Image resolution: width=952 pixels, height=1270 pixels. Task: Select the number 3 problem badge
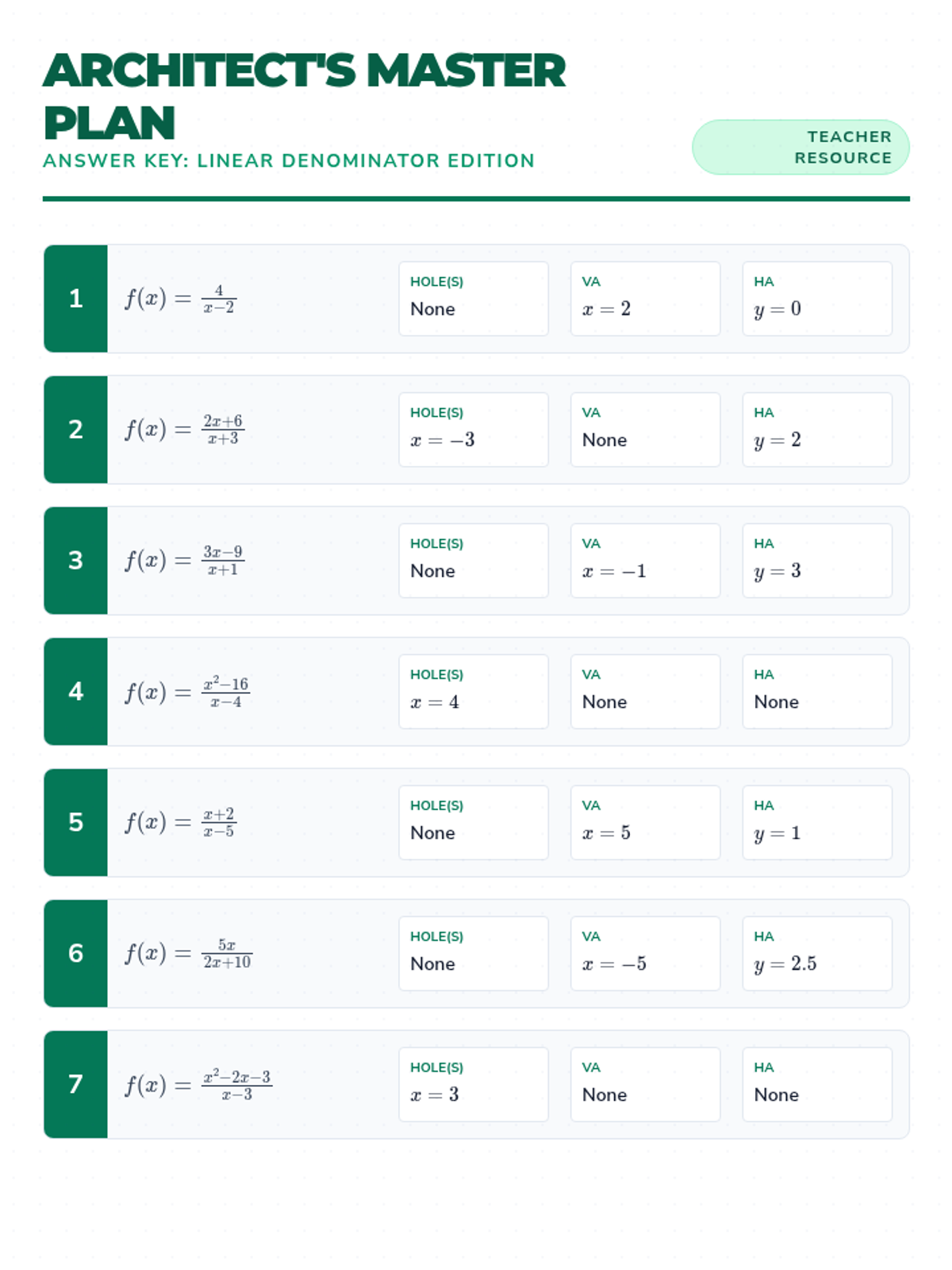point(75,560)
